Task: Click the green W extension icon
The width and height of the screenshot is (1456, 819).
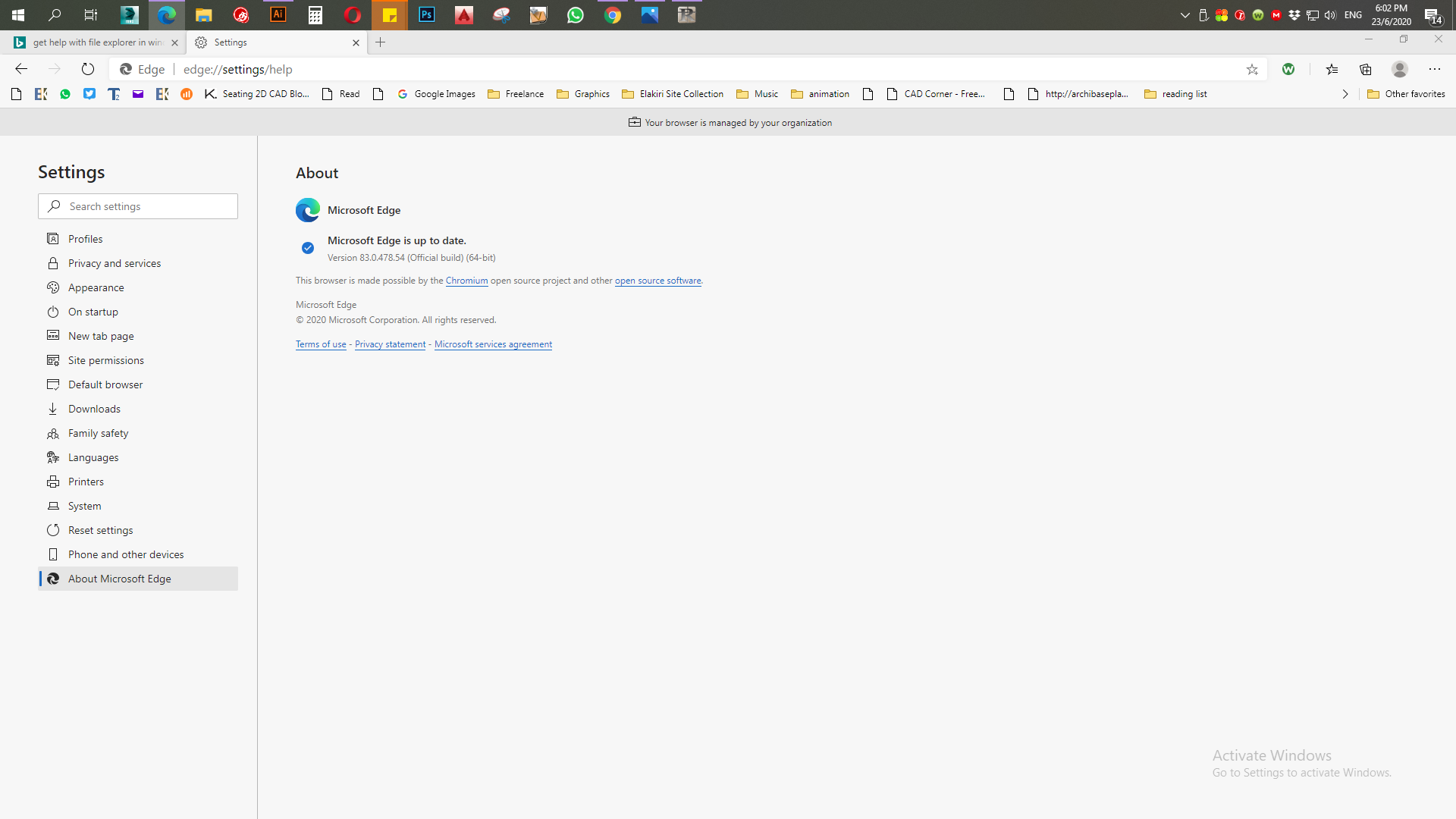Action: (1288, 69)
